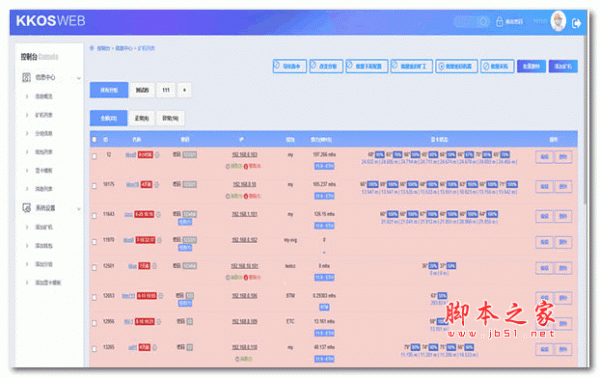Click the green status icon under IP 192.168.0.103

[228, 166]
